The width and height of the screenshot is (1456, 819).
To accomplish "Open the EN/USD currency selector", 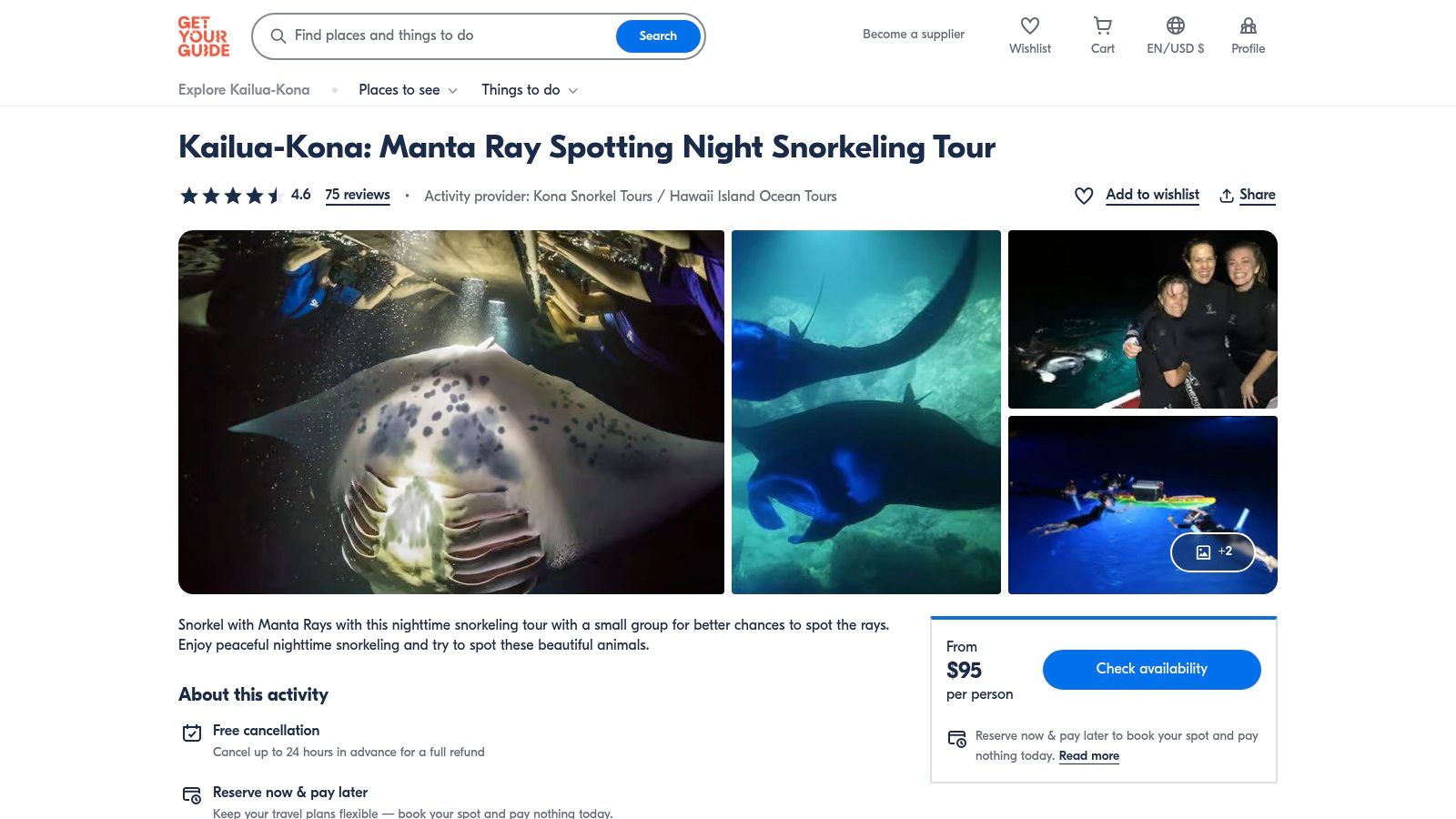I will pos(1176,48).
